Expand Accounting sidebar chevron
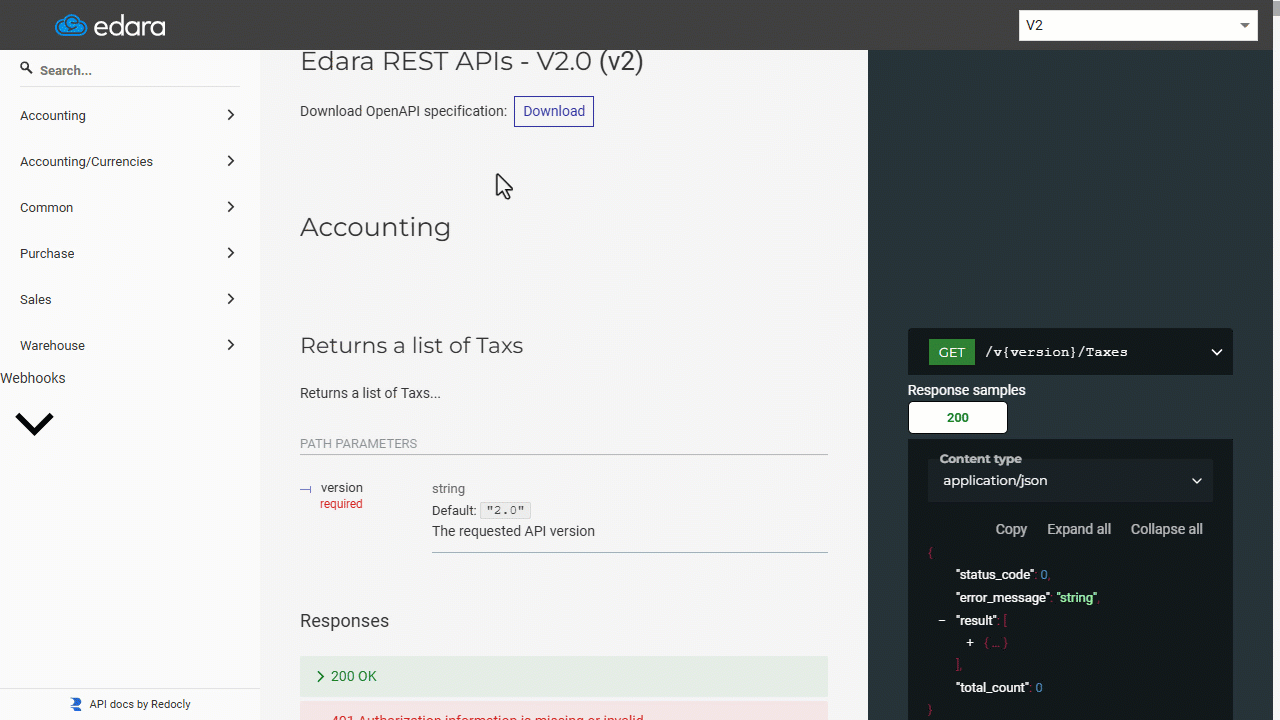The width and height of the screenshot is (1280, 720). click(231, 115)
